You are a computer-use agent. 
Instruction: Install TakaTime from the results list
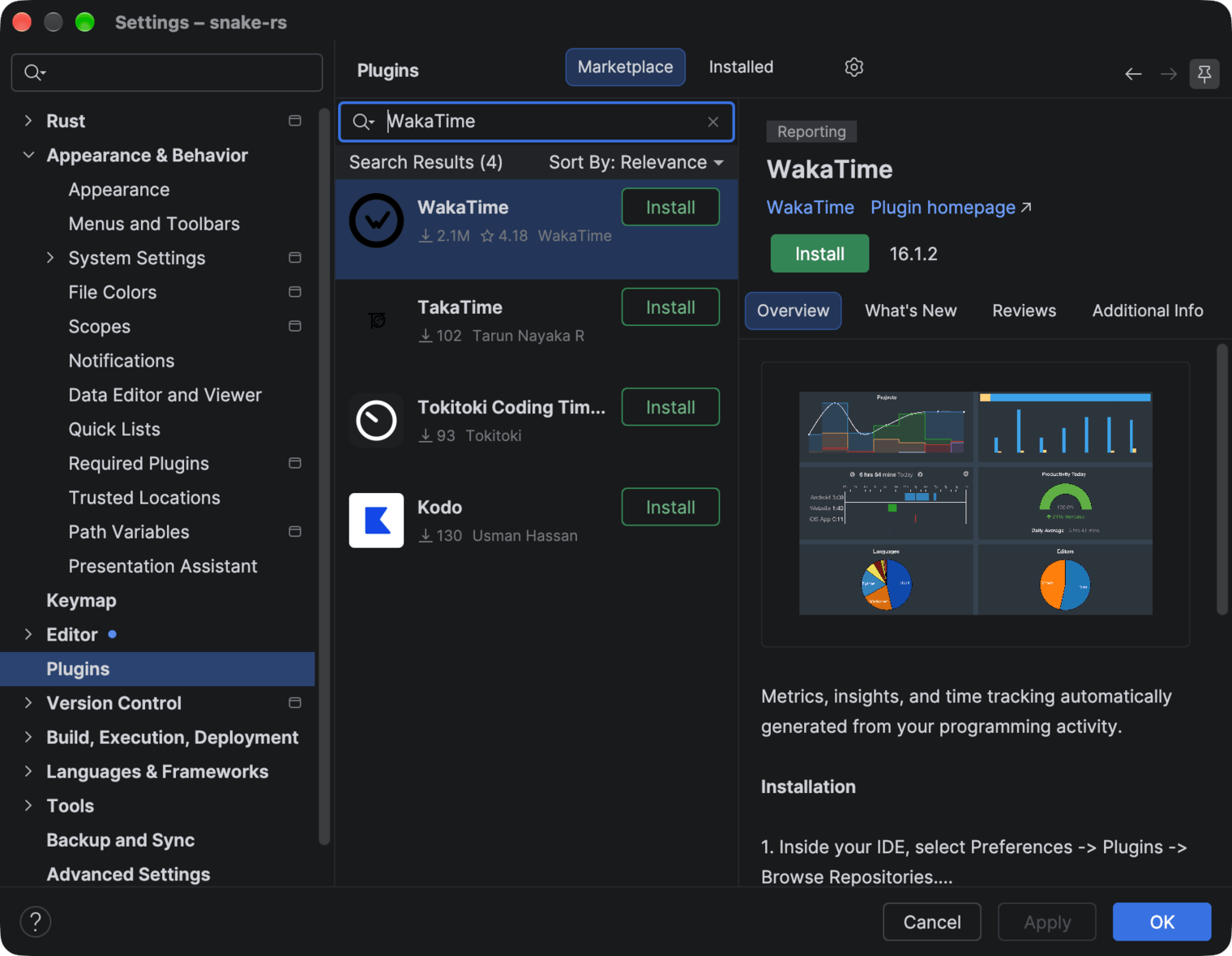(x=670, y=307)
